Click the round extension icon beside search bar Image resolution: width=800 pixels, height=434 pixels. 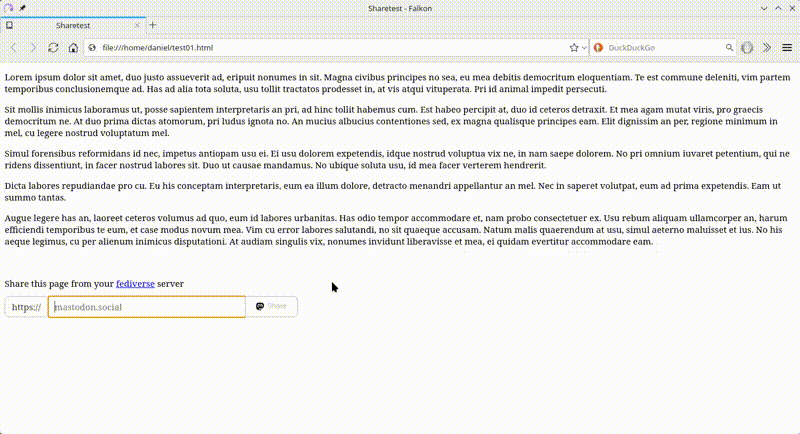tap(747, 47)
